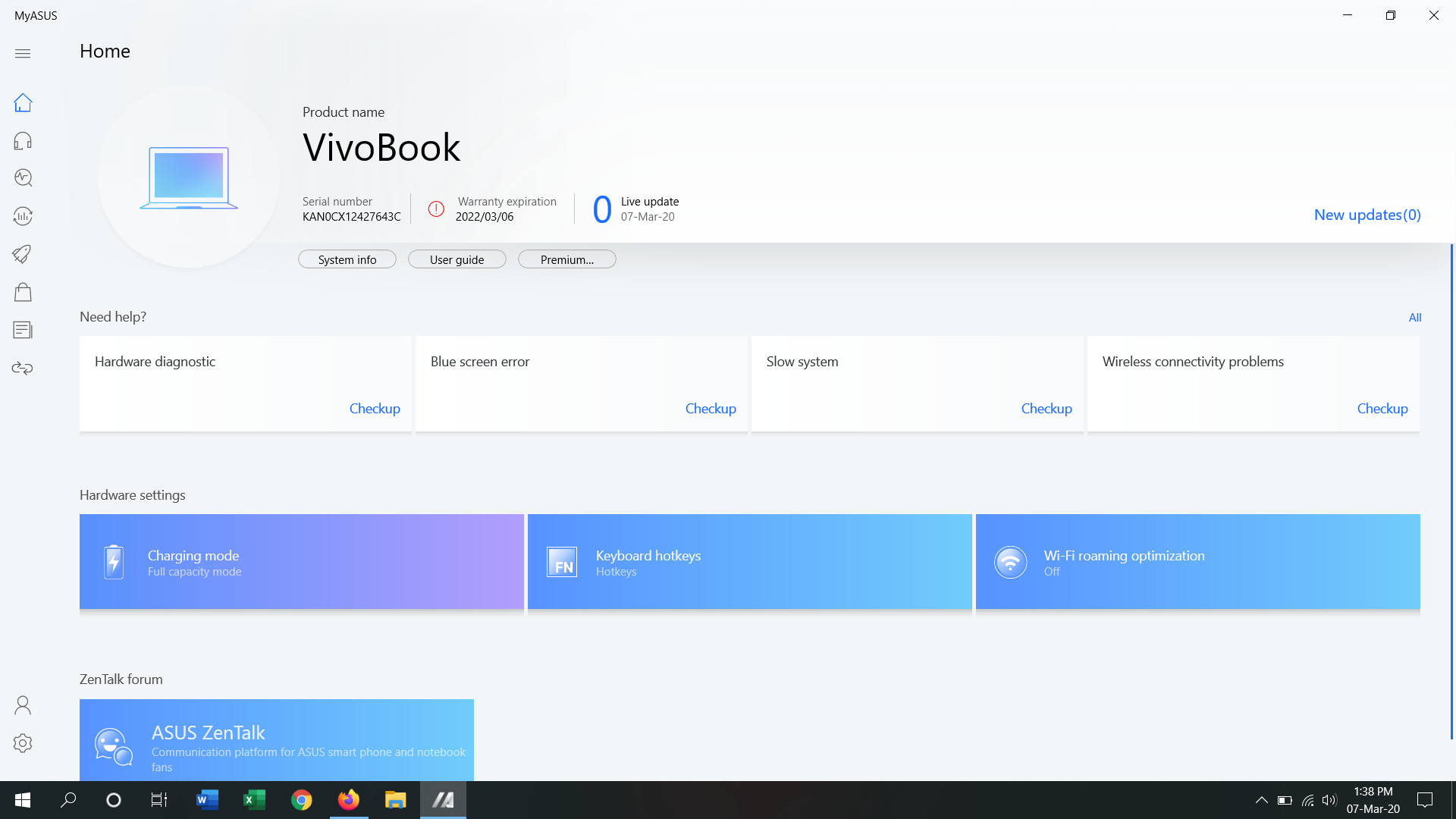Open the taskbar clock and date
Screen dimensions: 1456x819
tap(1373, 800)
